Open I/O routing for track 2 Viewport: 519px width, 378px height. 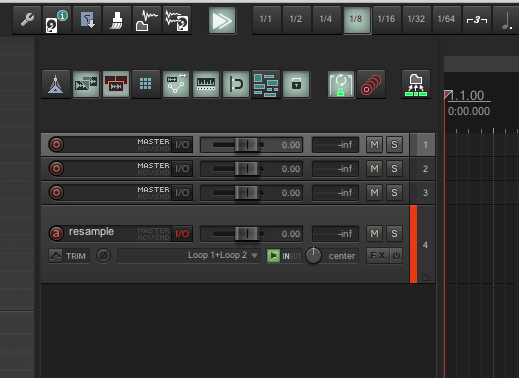tap(182, 169)
